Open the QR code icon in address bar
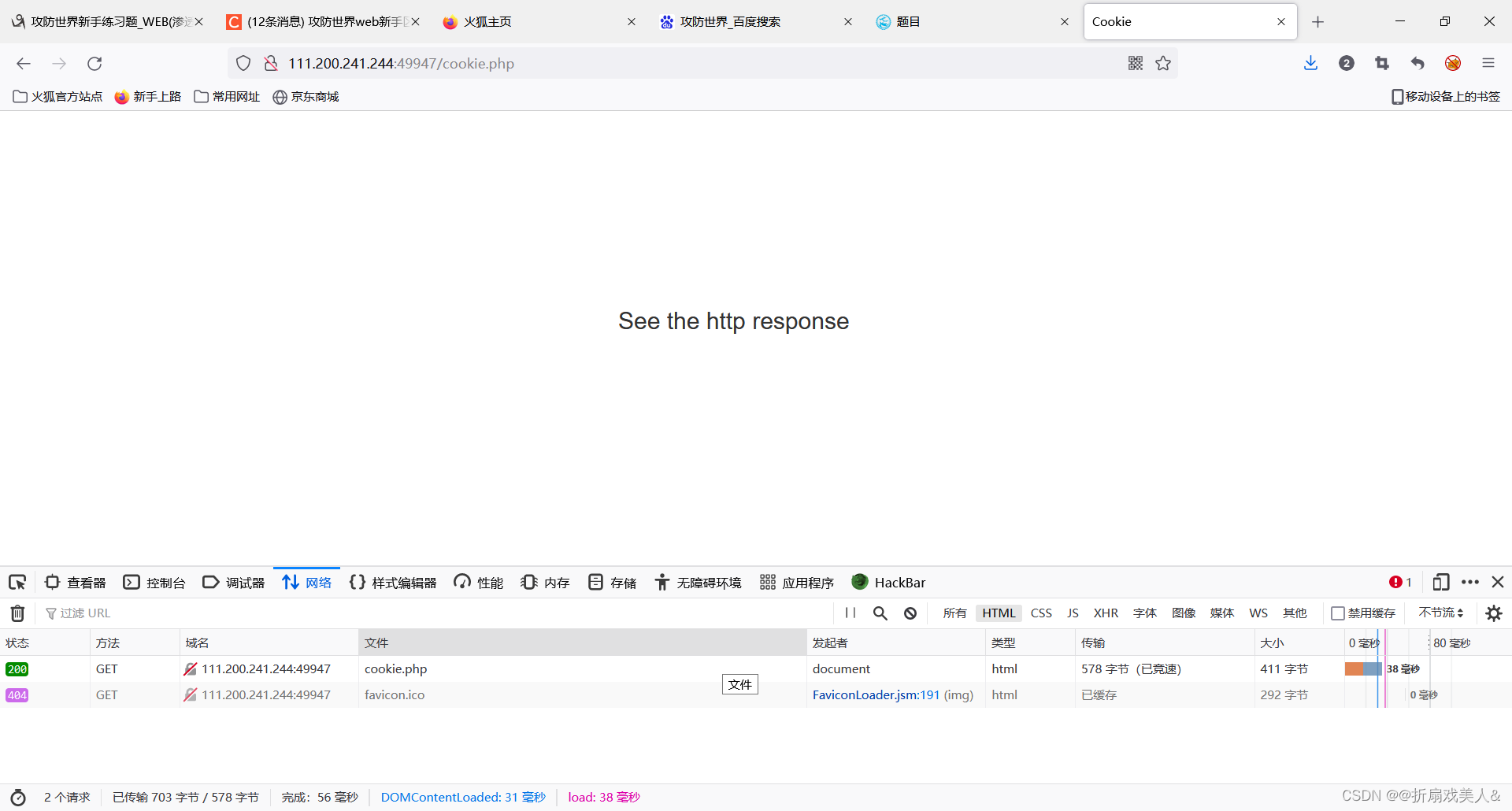The height and width of the screenshot is (811, 1512). tap(1135, 64)
